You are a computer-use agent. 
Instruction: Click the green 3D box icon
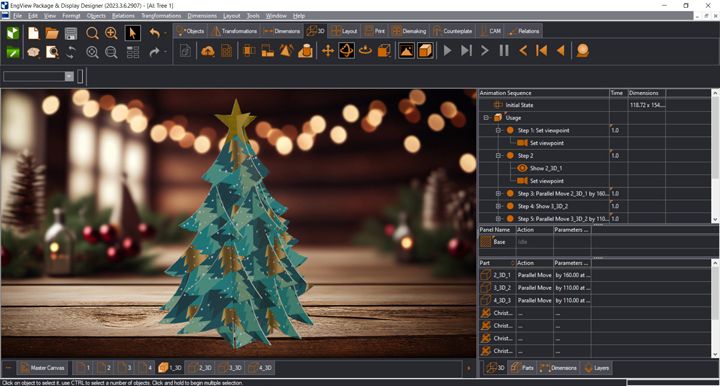pyautogui.click(x=13, y=33)
